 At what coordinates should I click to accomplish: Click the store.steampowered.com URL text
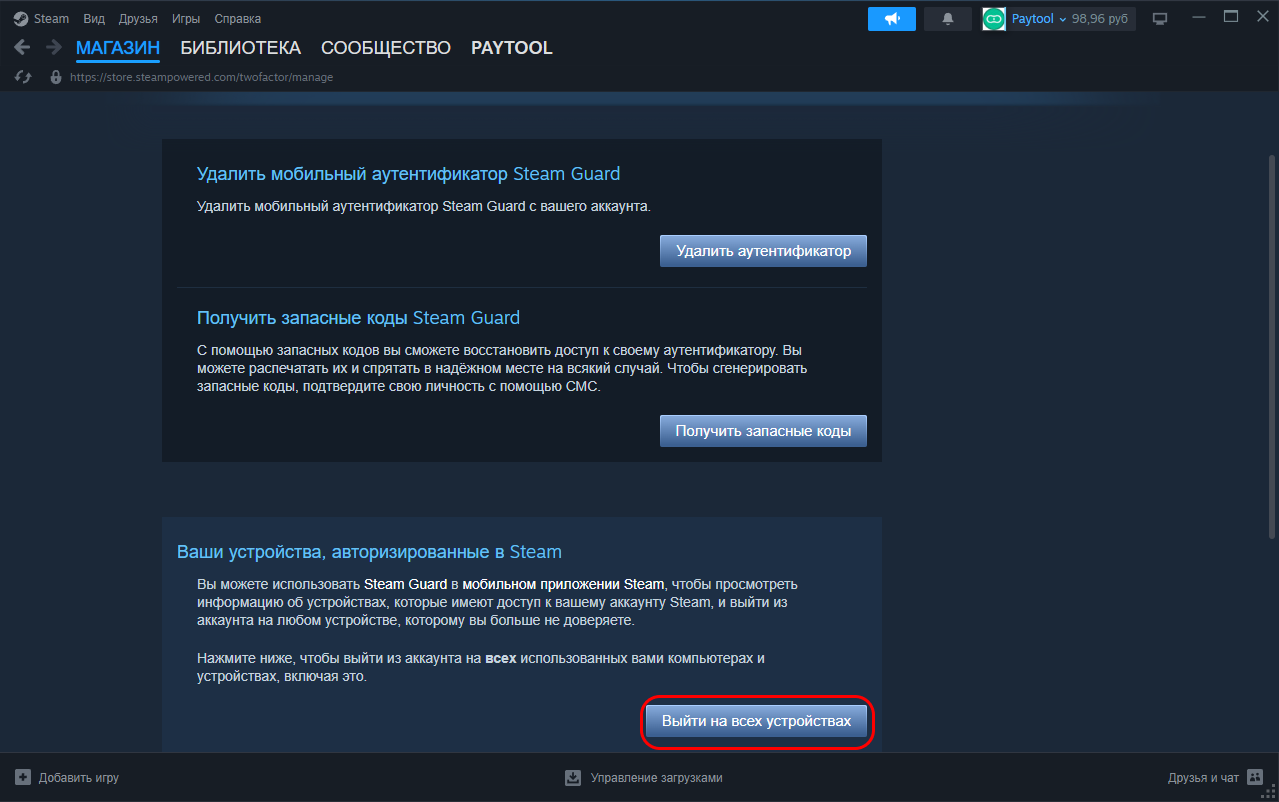[x=201, y=77]
